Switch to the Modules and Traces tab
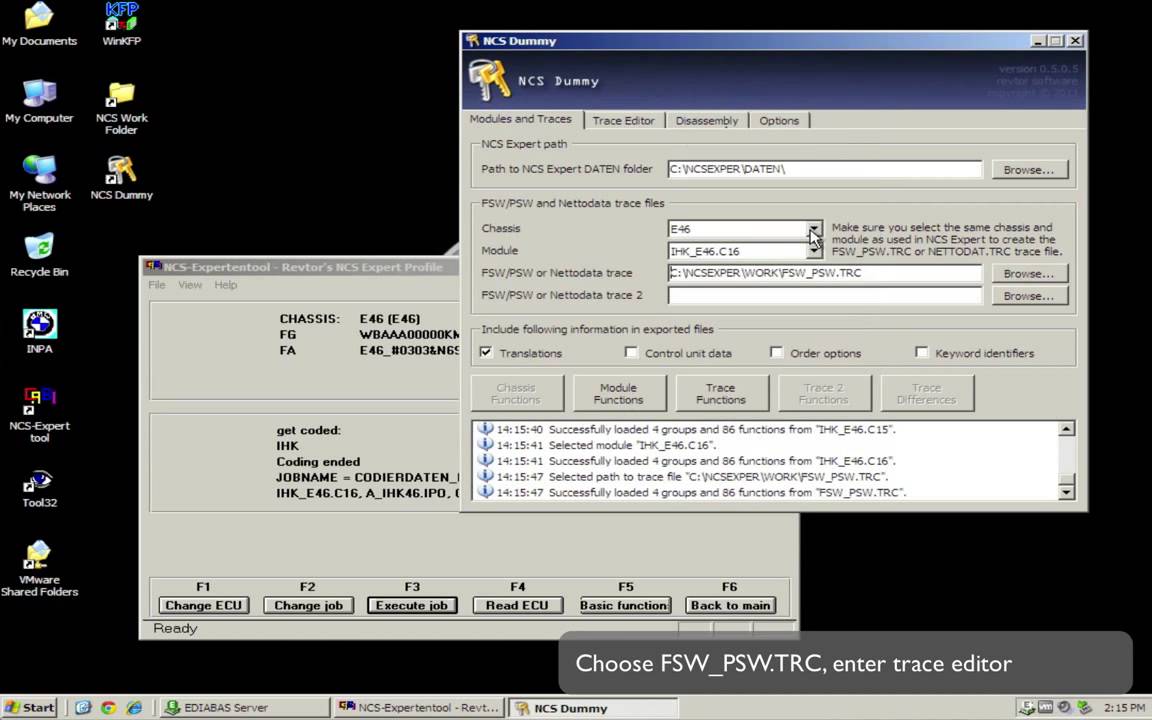 (520, 119)
